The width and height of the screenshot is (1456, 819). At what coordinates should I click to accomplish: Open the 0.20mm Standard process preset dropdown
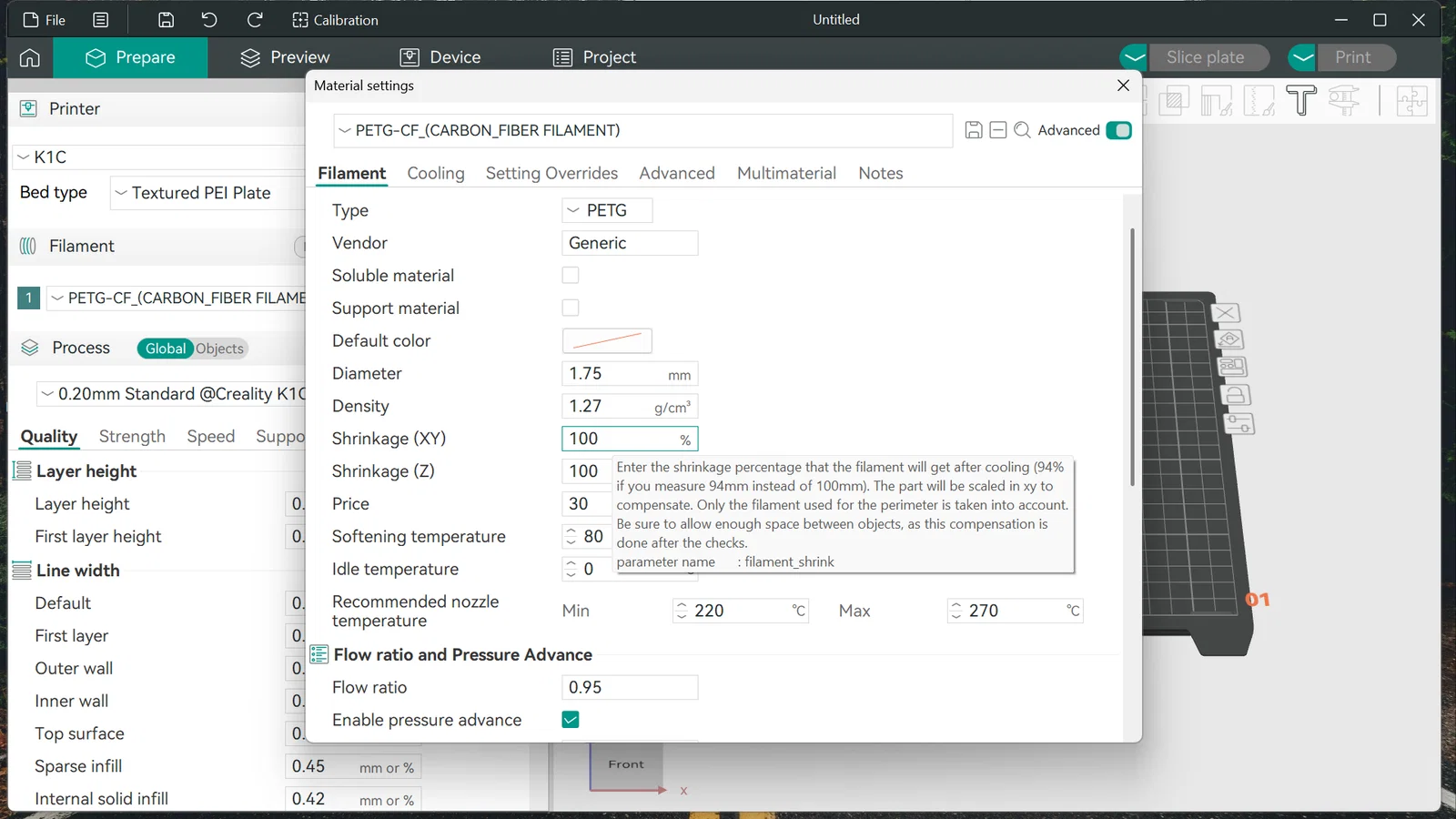tap(171, 394)
